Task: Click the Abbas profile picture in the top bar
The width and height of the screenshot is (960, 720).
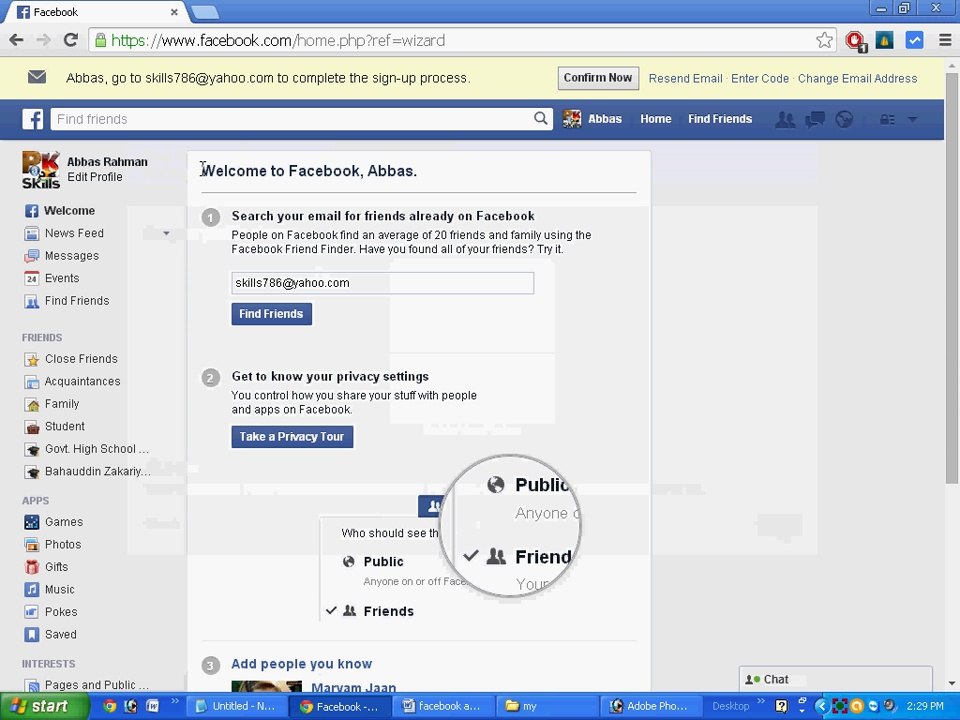Action: coord(572,119)
